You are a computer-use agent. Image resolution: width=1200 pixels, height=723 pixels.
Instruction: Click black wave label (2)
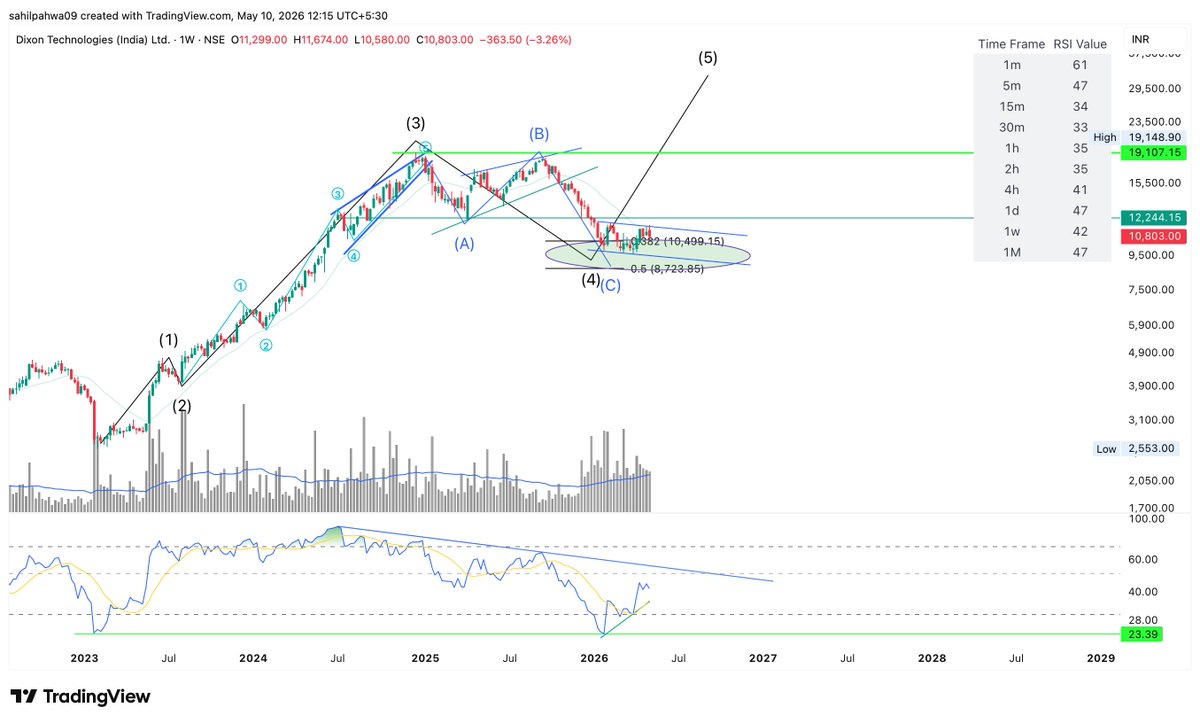pyautogui.click(x=181, y=406)
